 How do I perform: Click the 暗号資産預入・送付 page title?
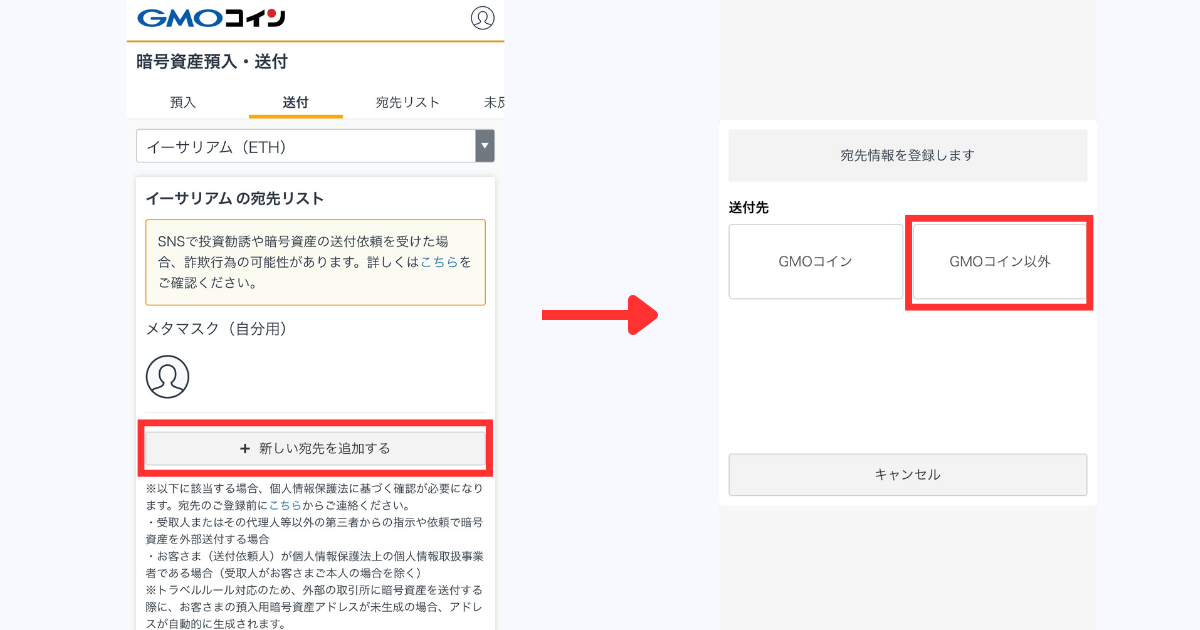tap(212, 62)
